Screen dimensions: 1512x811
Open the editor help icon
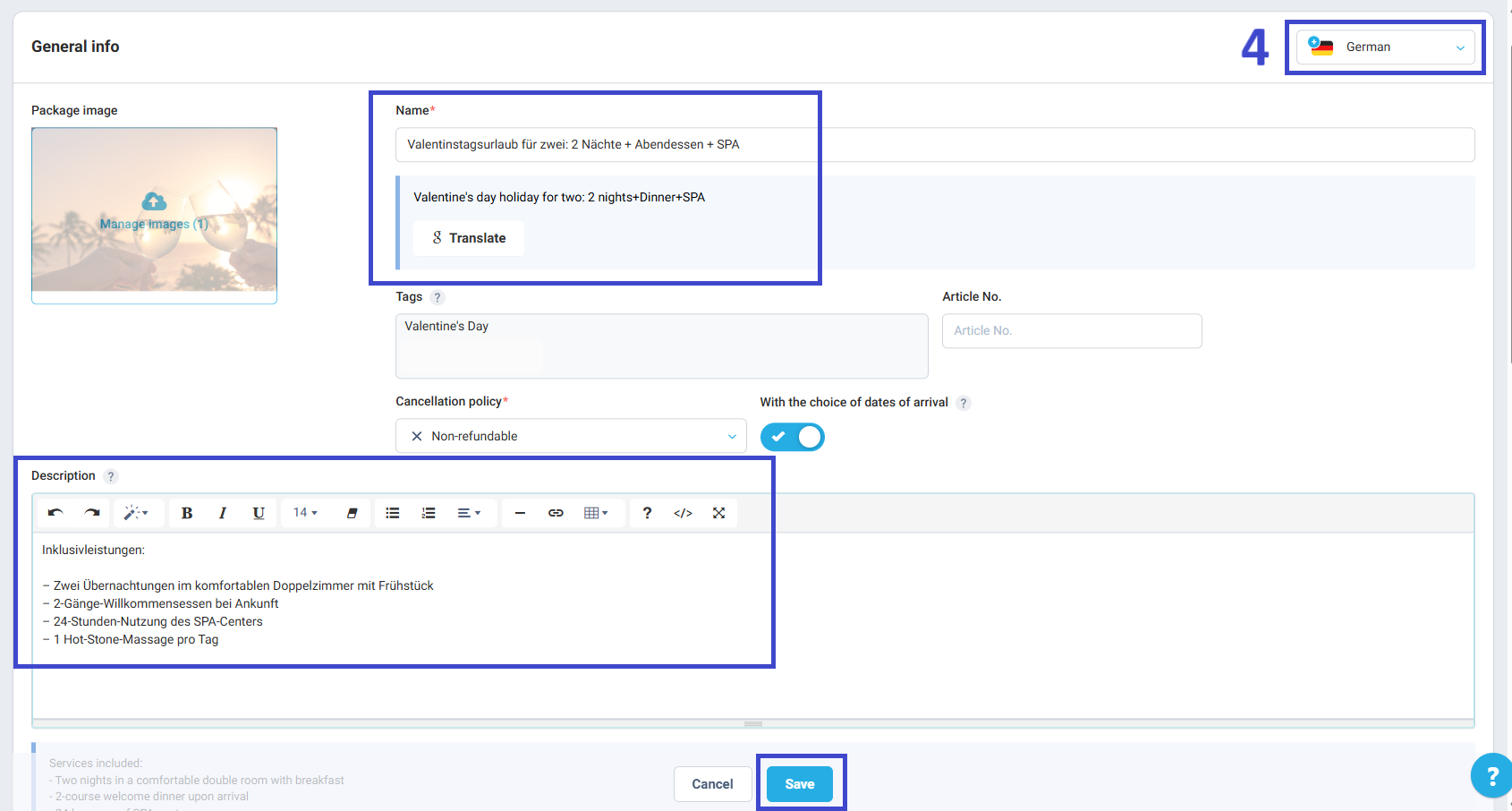click(647, 513)
